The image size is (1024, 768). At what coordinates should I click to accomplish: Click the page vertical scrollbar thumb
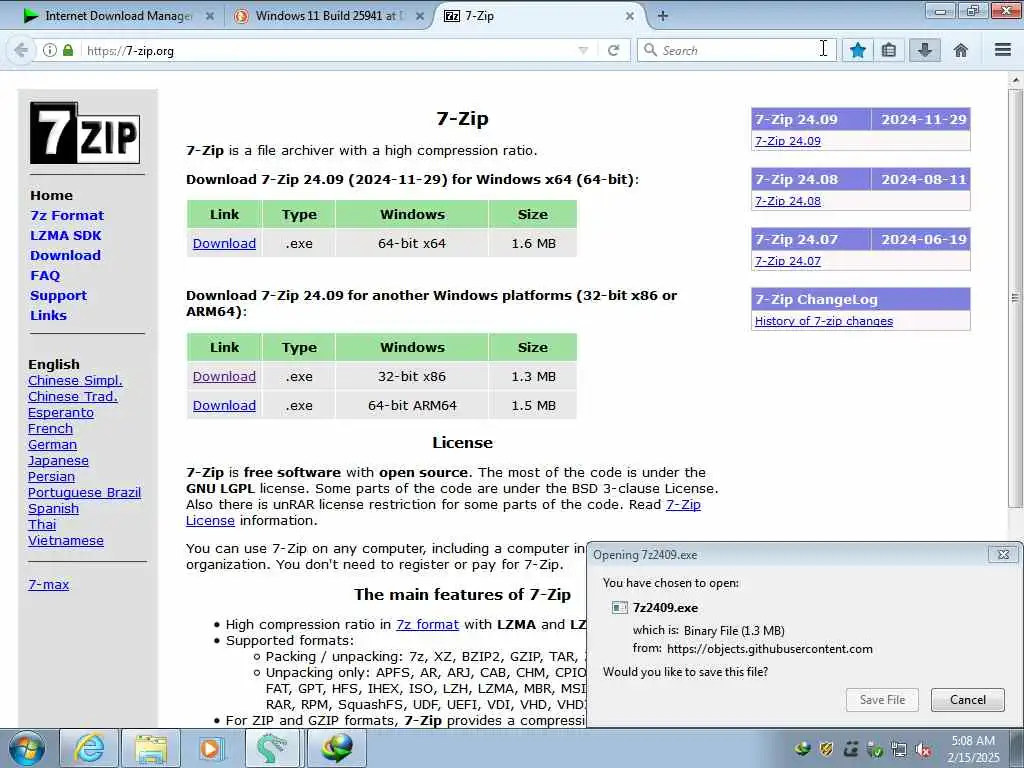pyautogui.click(x=1014, y=296)
